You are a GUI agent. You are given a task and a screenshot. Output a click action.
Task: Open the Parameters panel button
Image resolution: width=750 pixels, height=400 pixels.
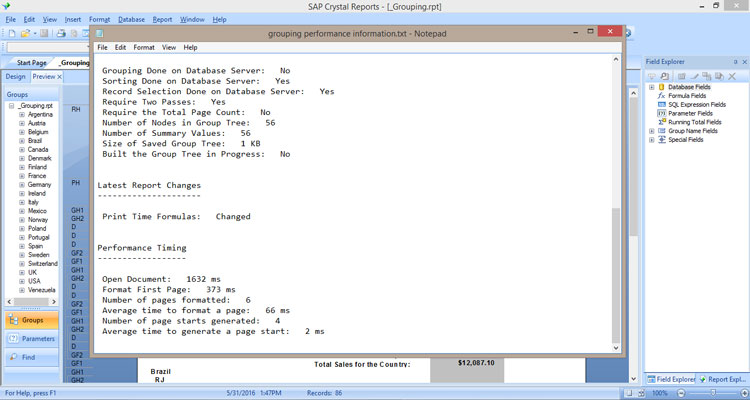pos(32,339)
